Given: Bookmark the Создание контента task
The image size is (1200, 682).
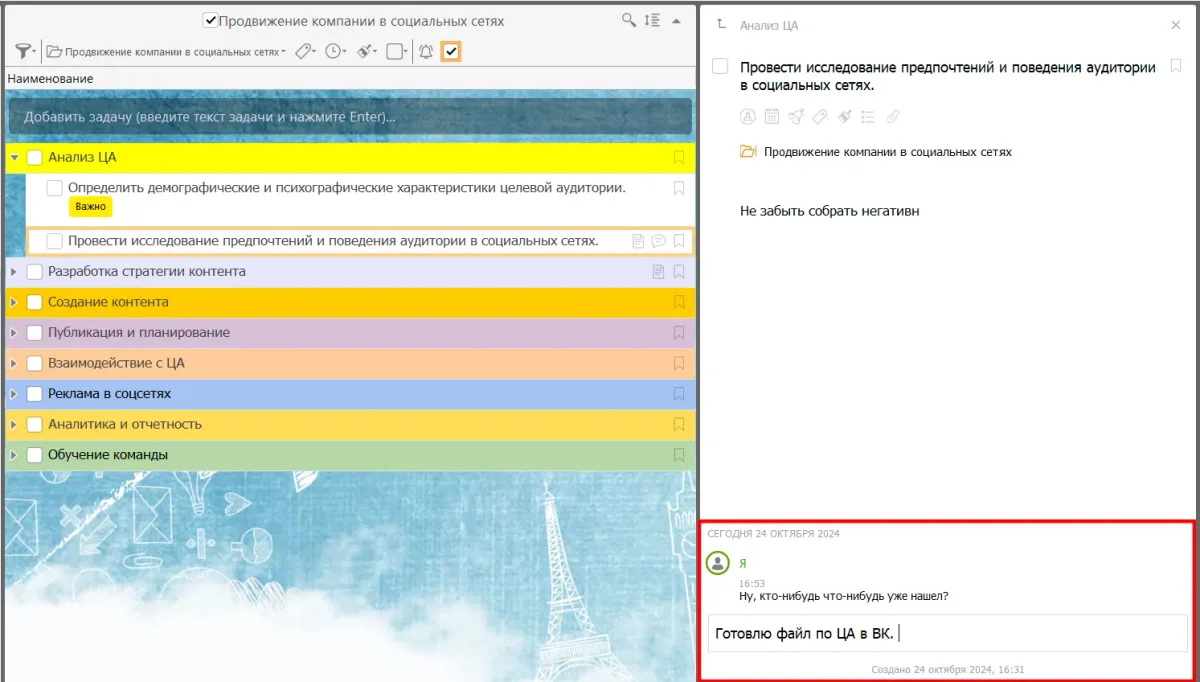Looking at the screenshot, I should [x=679, y=302].
